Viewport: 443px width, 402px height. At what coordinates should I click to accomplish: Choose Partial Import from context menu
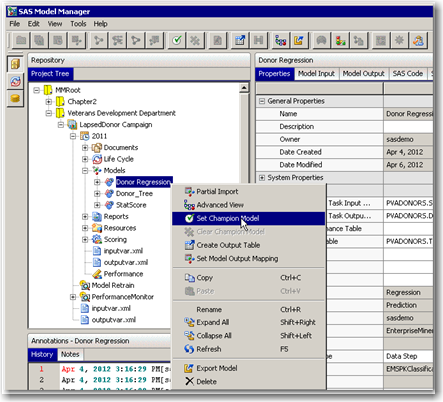(x=248, y=192)
